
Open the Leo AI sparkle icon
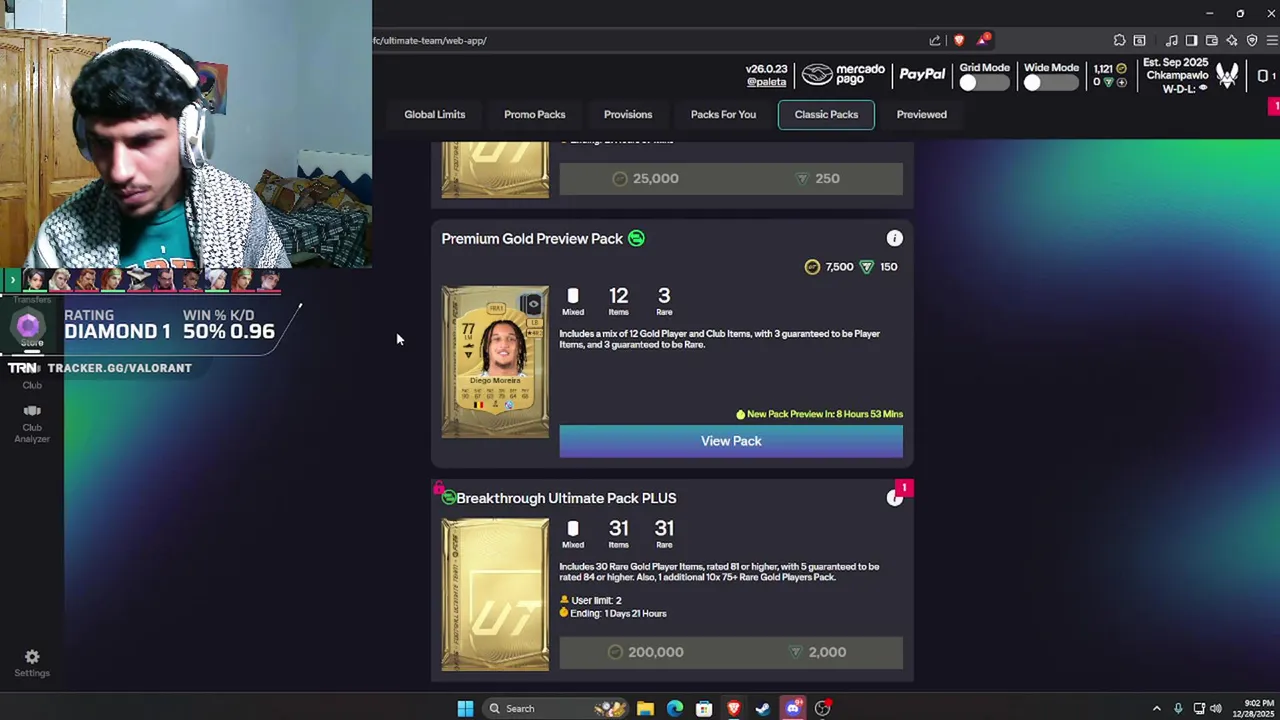(x=1231, y=40)
